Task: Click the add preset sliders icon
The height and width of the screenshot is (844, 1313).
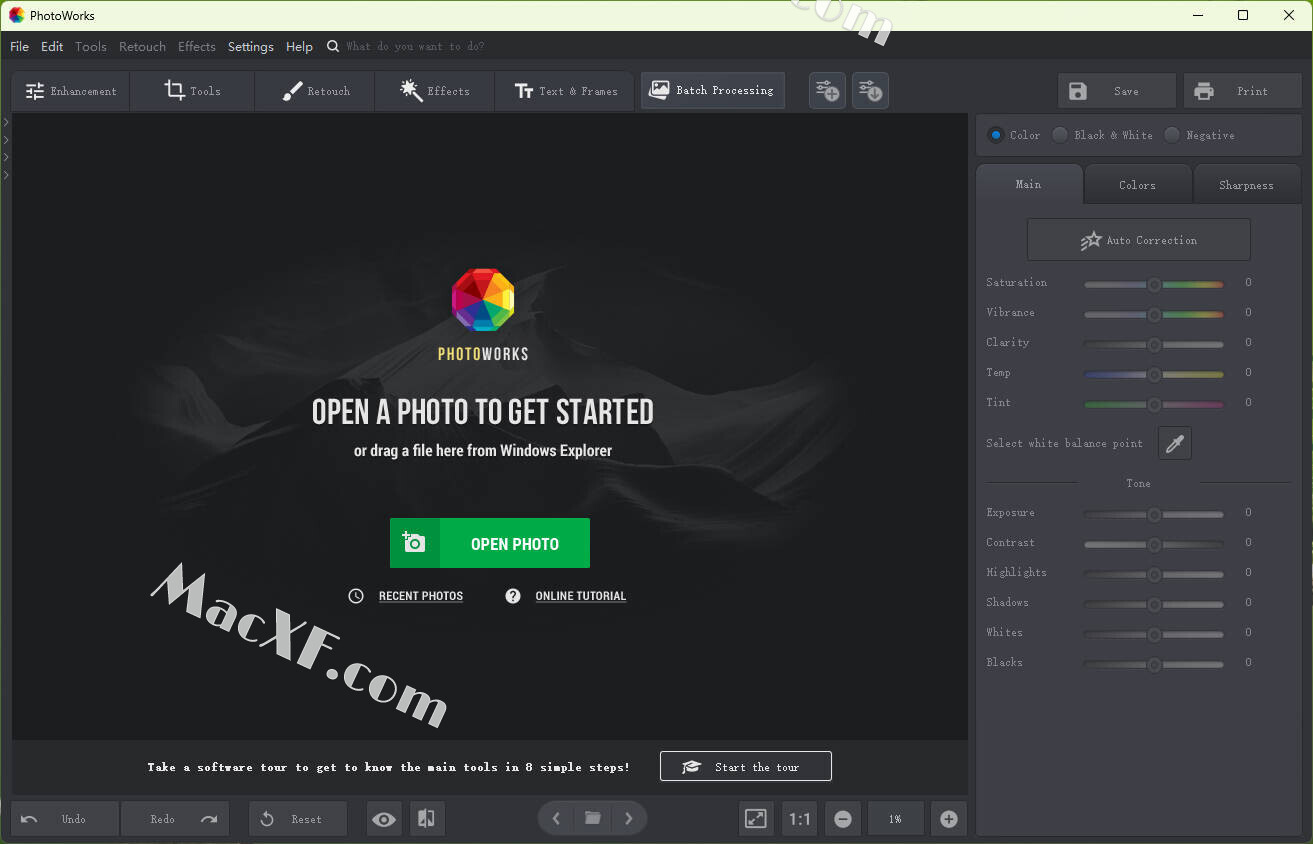Action: click(x=827, y=91)
